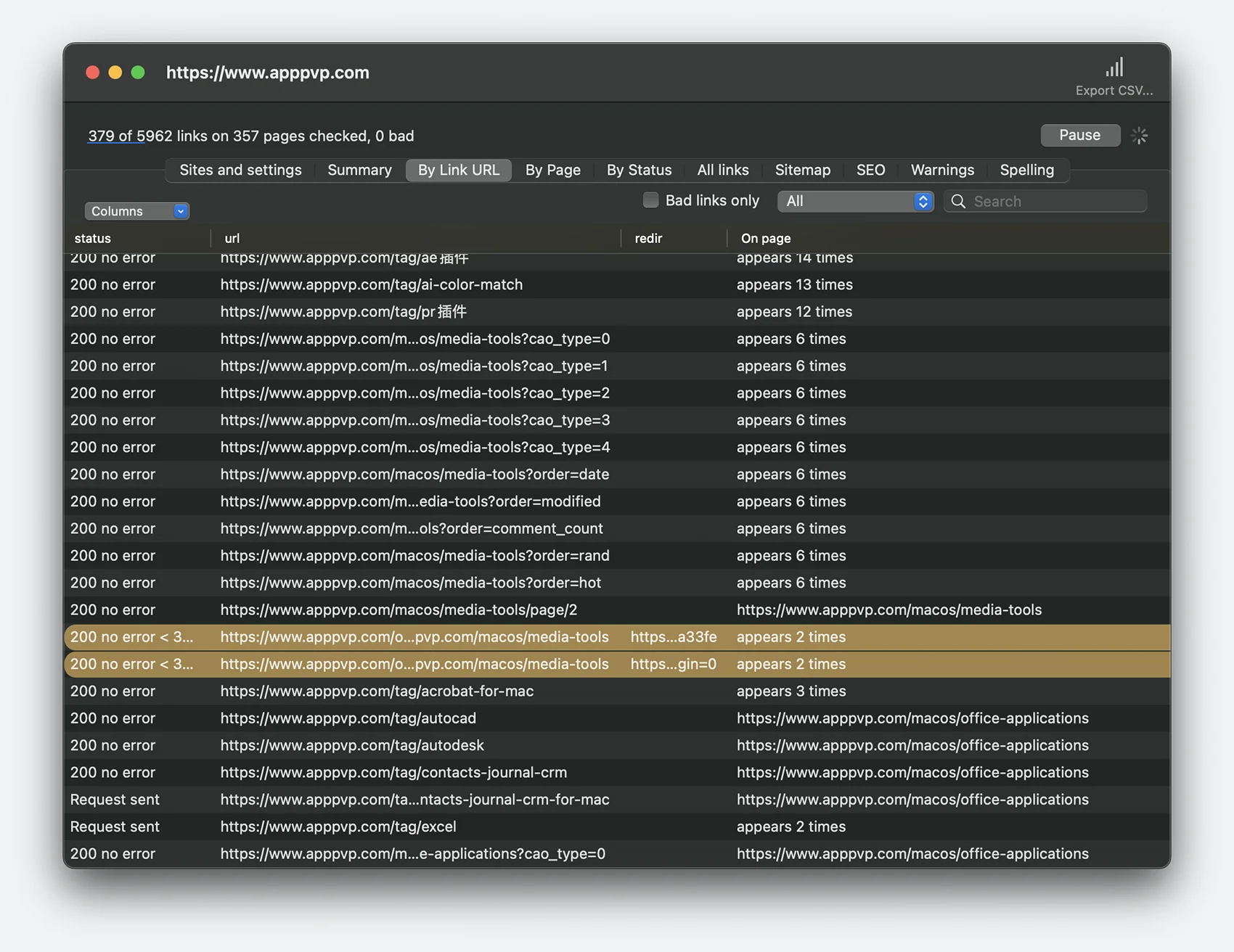The height and width of the screenshot is (952, 1234).
Task: Select the ols?order=comment_count url row
Action: pos(412,528)
